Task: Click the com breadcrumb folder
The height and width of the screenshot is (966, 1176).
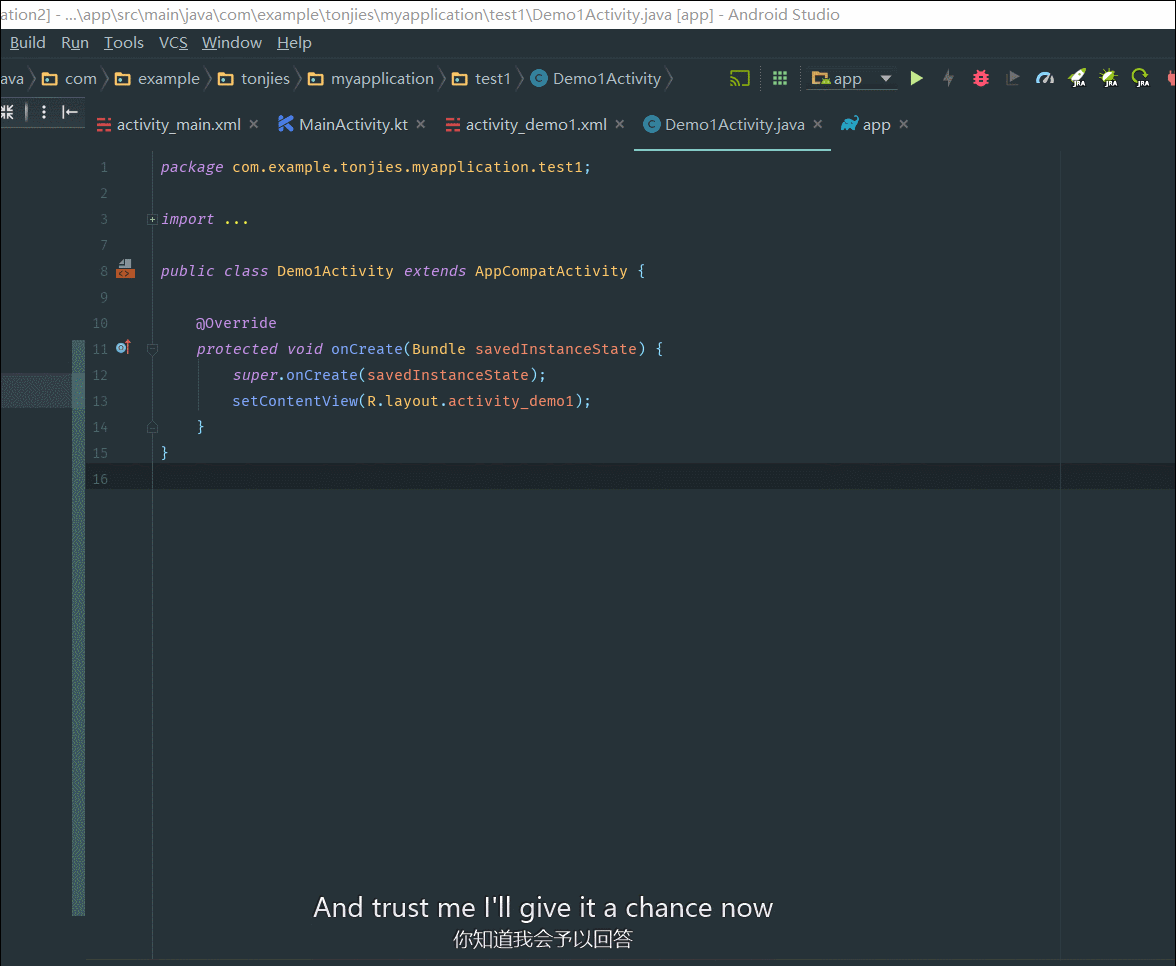Action: point(70,78)
